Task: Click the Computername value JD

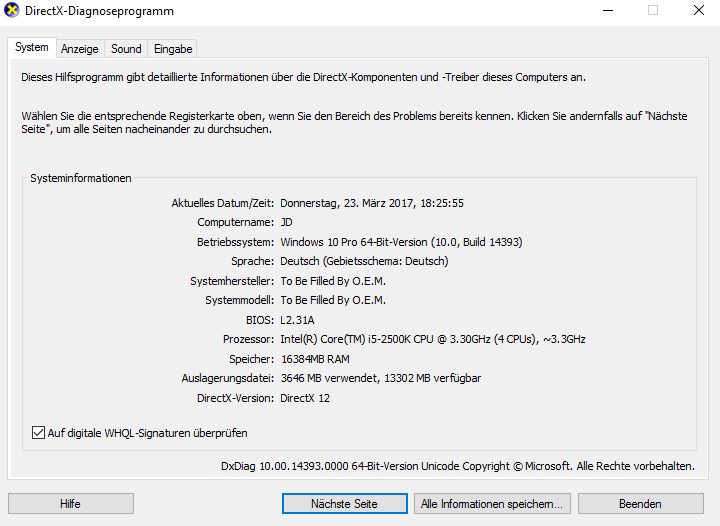Action: 287,222
